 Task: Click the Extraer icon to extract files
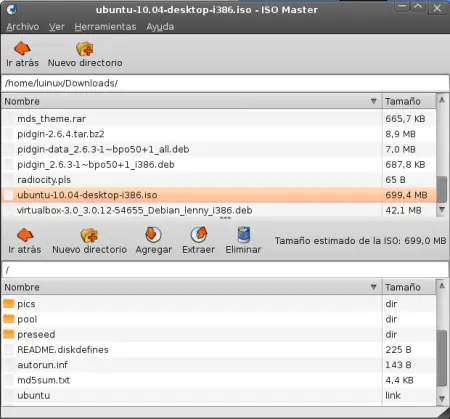coord(199,235)
